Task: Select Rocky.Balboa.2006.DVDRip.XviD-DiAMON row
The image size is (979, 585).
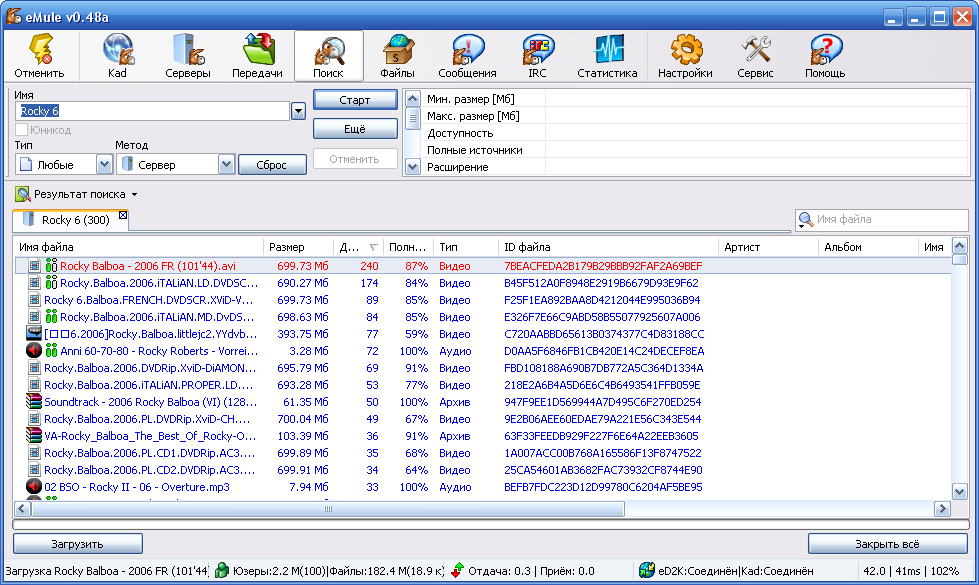Action: [x=483, y=368]
